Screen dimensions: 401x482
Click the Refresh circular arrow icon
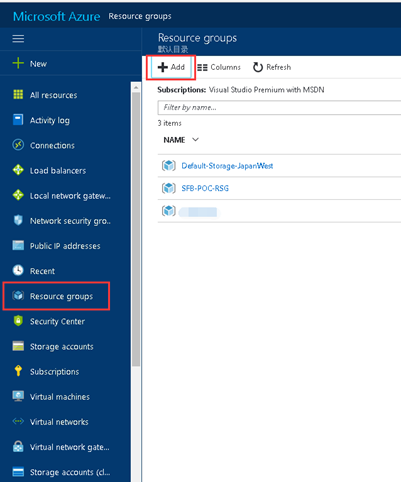(x=258, y=67)
